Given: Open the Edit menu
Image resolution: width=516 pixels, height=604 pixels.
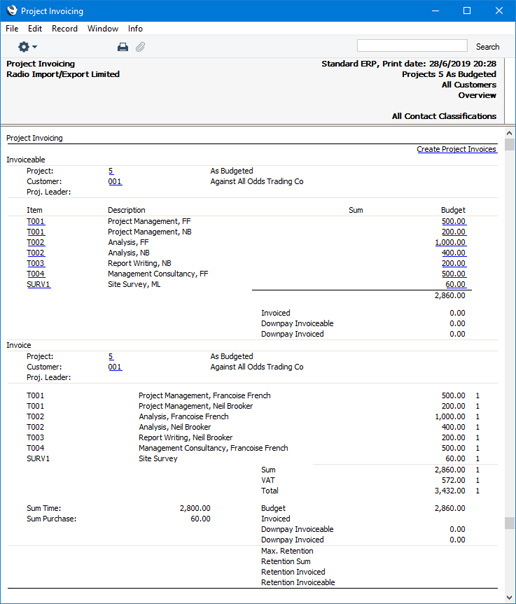Looking at the screenshot, I should [35, 29].
